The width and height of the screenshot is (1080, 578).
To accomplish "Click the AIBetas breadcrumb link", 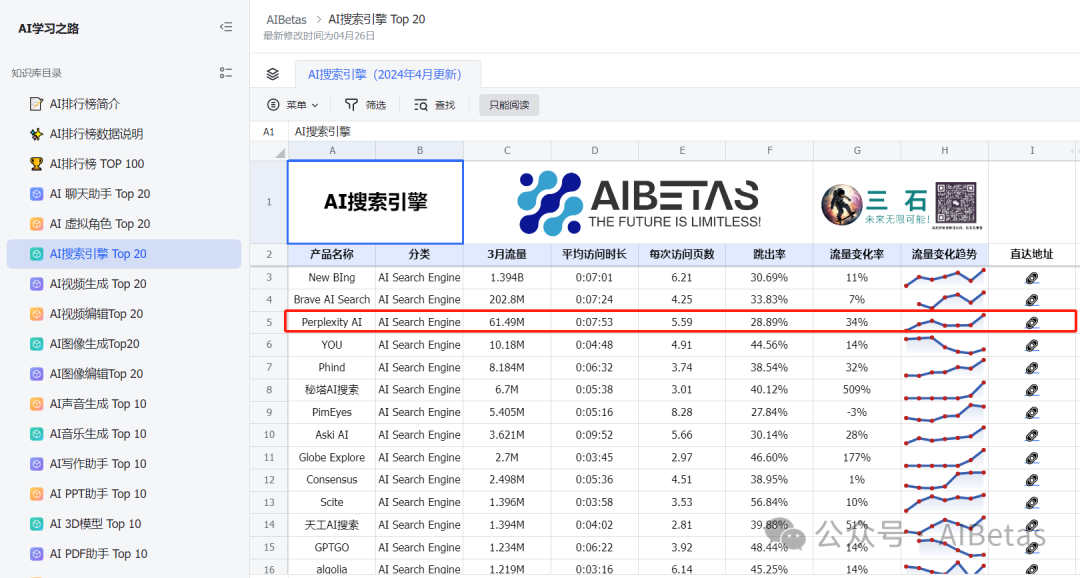I will pyautogui.click(x=287, y=20).
